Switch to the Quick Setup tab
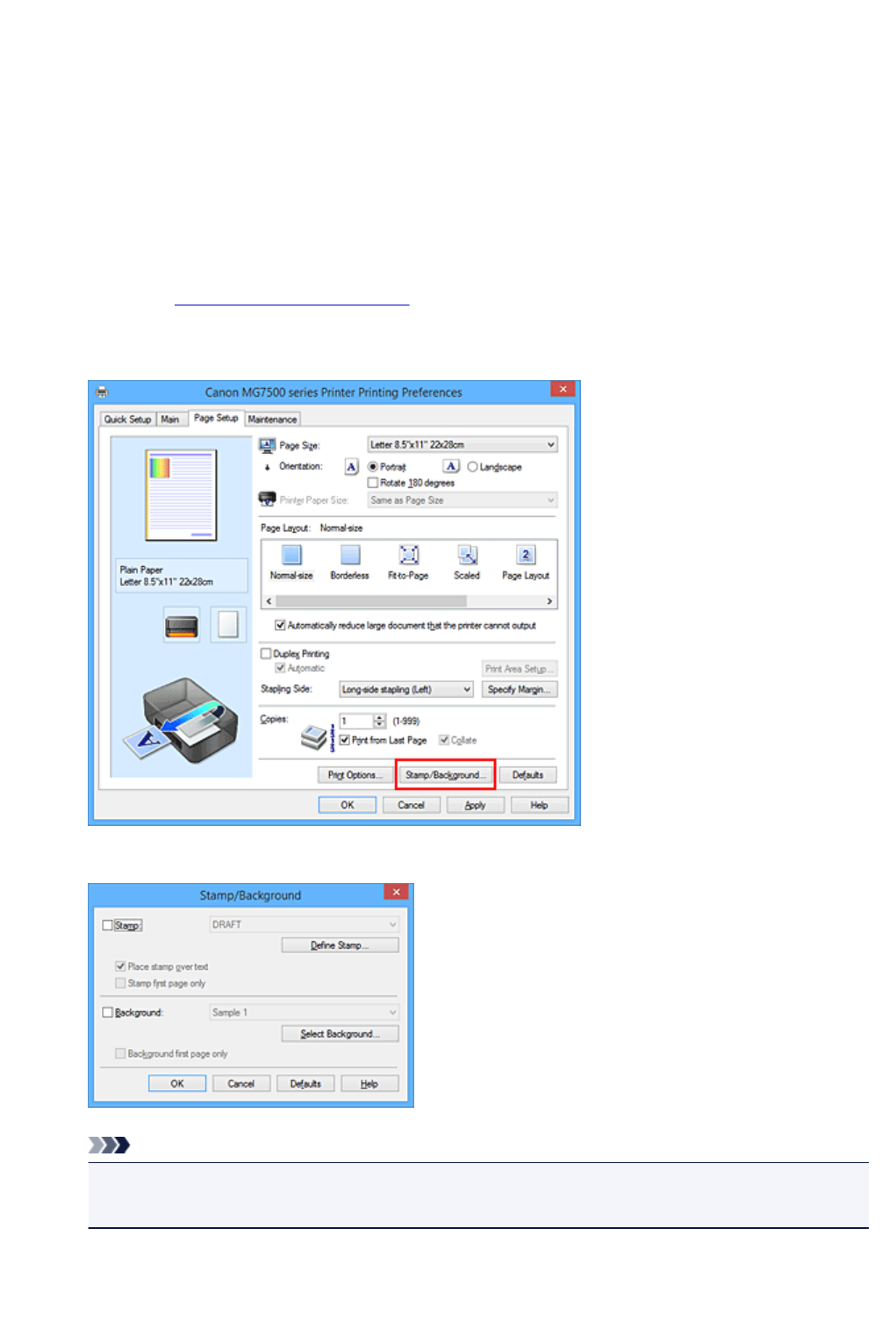This screenshot has height=1329, width=896. 128,420
